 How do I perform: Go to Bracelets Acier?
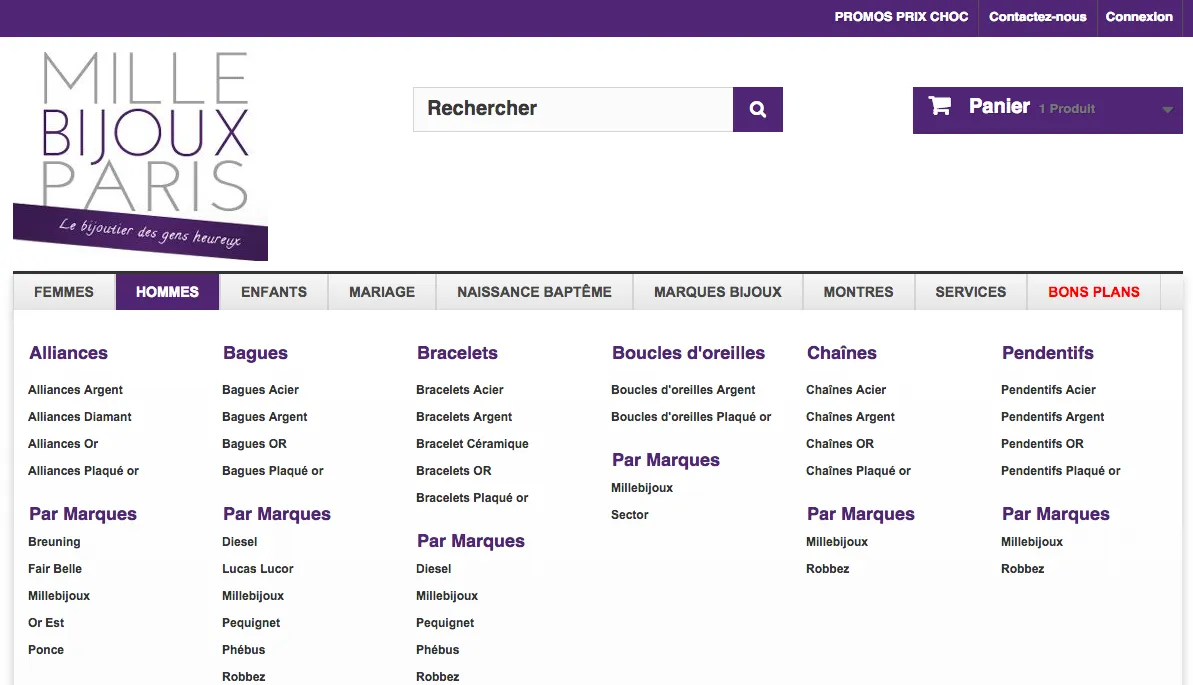(x=460, y=390)
